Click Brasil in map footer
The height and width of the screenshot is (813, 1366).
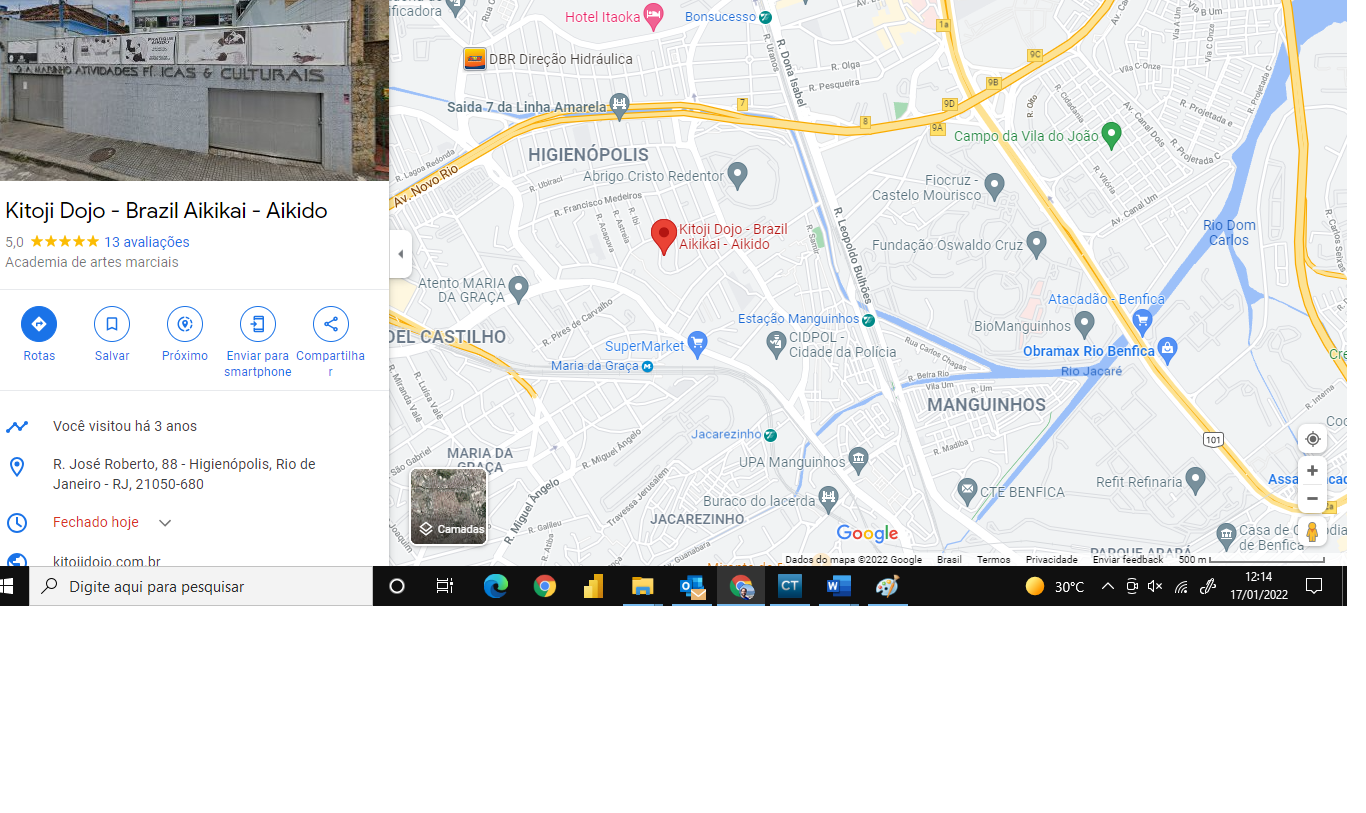click(x=949, y=560)
